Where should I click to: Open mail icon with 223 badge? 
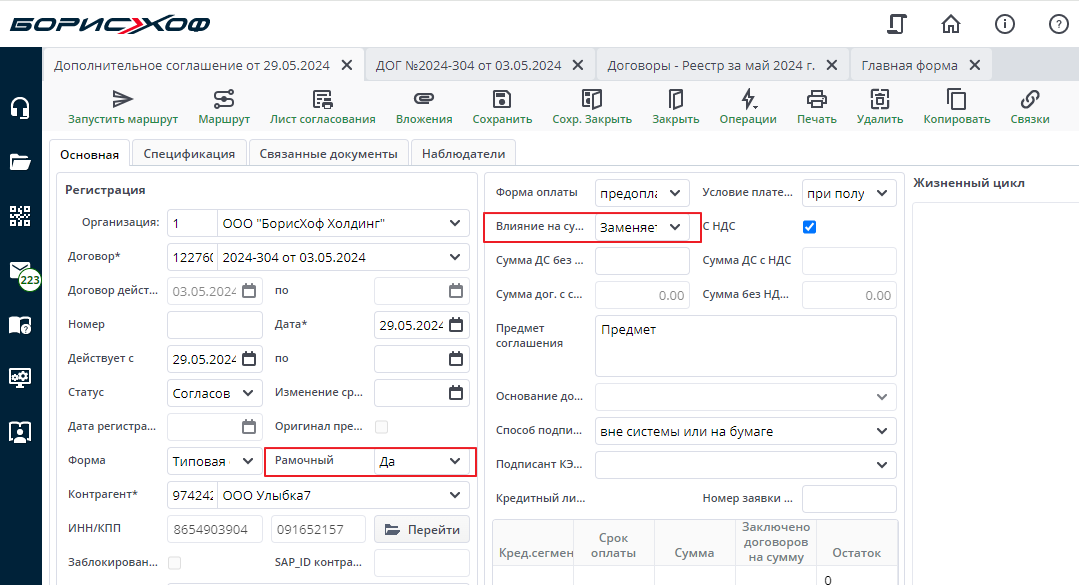20,271
